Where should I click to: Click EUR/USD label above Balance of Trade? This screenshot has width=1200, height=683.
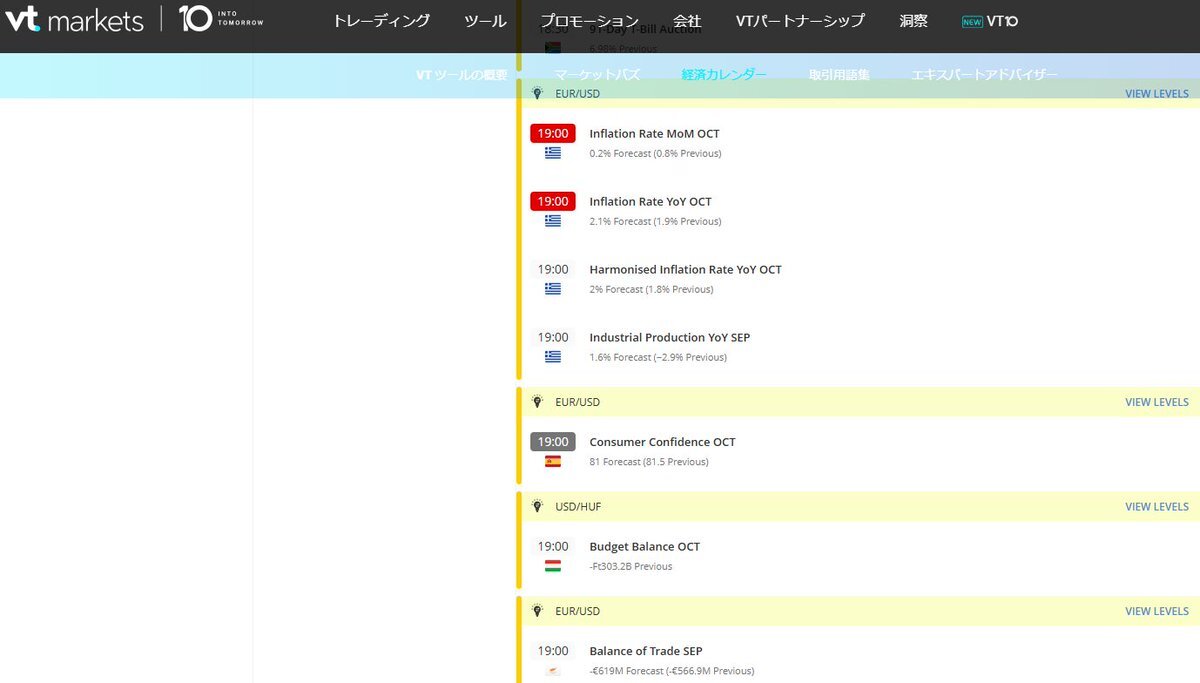point(577,611)
